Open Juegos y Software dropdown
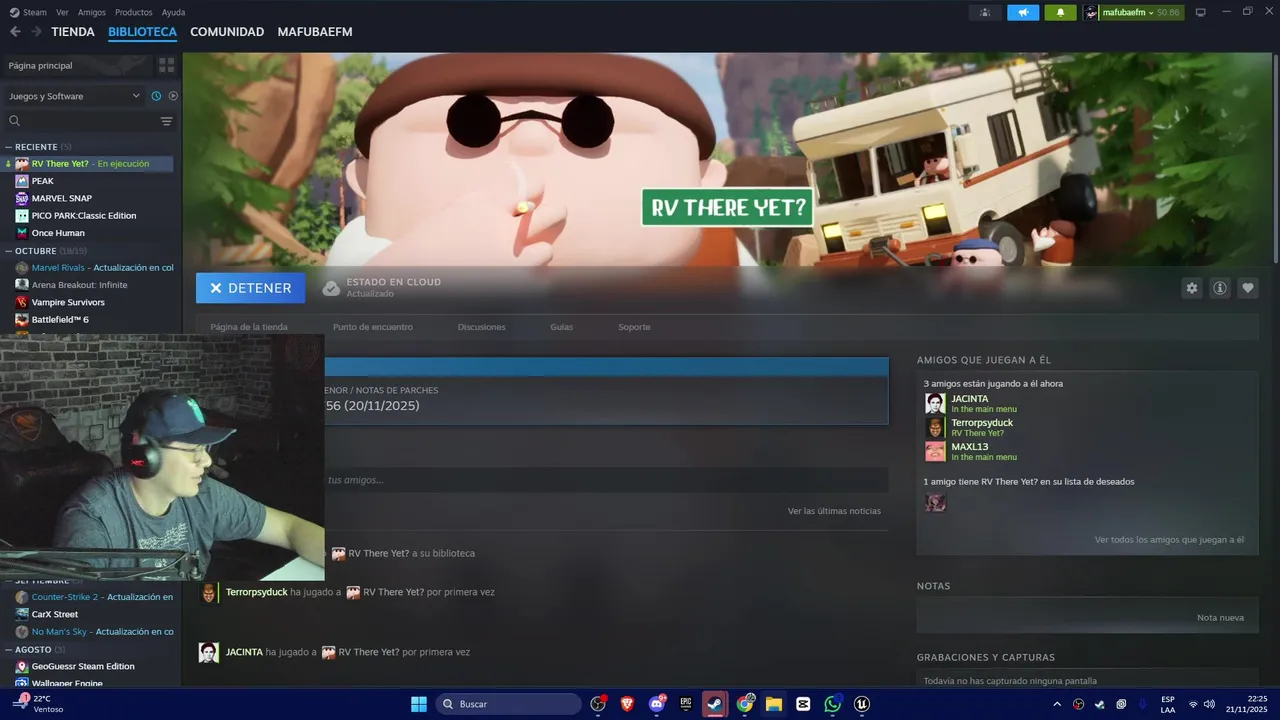1280x720 pixels. (74, 96)
